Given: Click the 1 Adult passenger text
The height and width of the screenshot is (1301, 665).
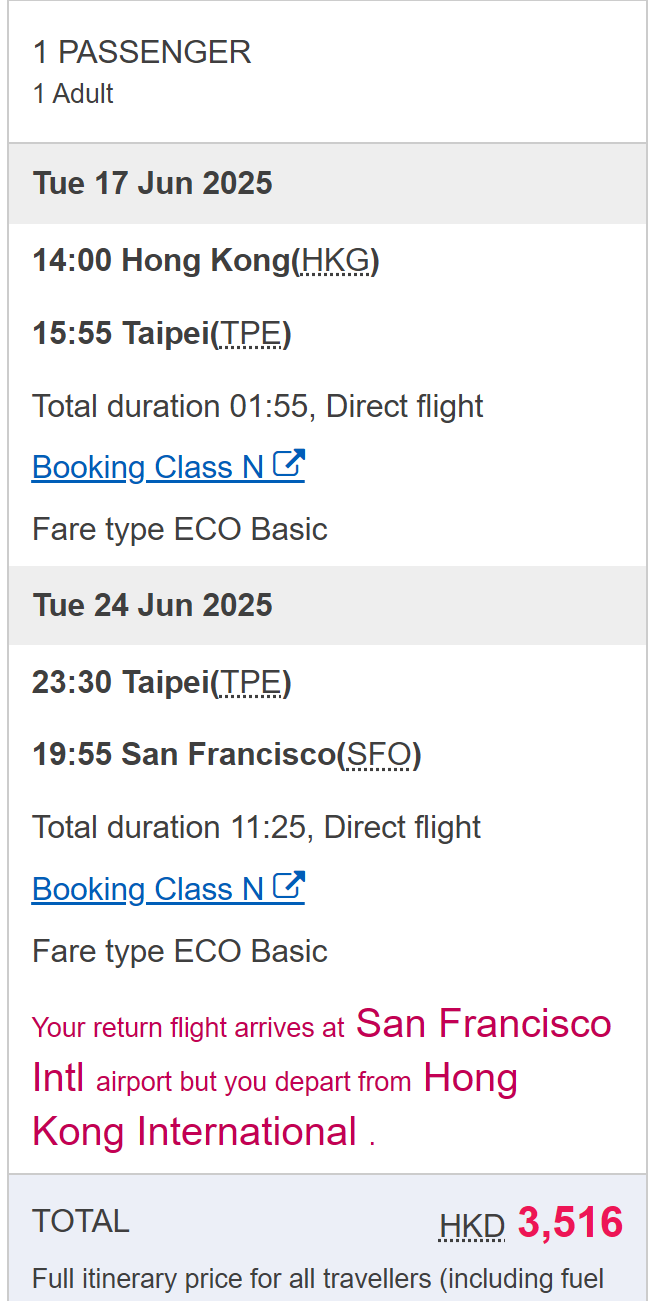Looking at the screenshot, I should click(x=73, y=94).
